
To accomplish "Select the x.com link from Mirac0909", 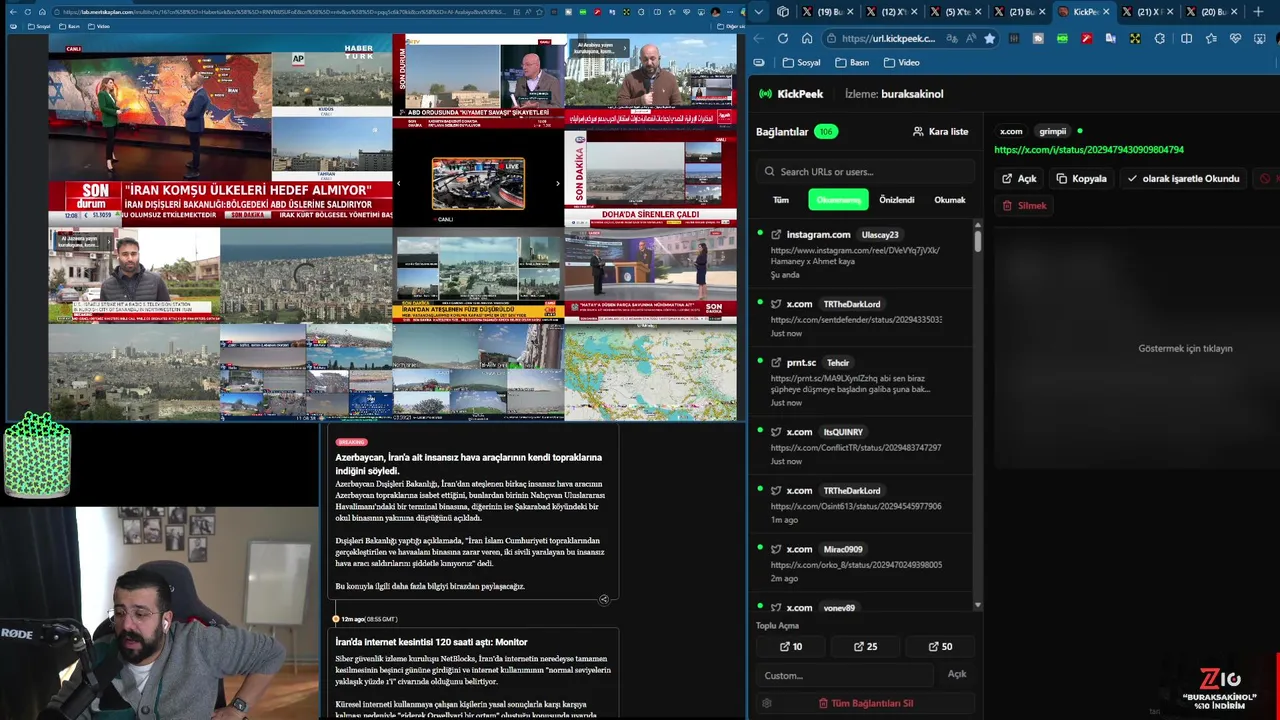I will [863, 563].
